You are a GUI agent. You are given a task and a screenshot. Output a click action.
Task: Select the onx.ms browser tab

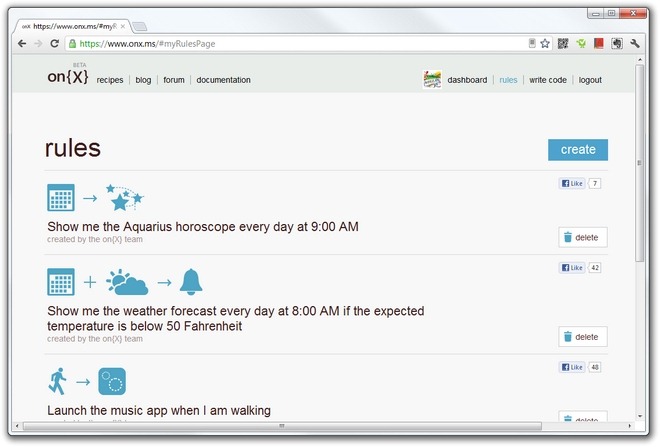point(72,26)
